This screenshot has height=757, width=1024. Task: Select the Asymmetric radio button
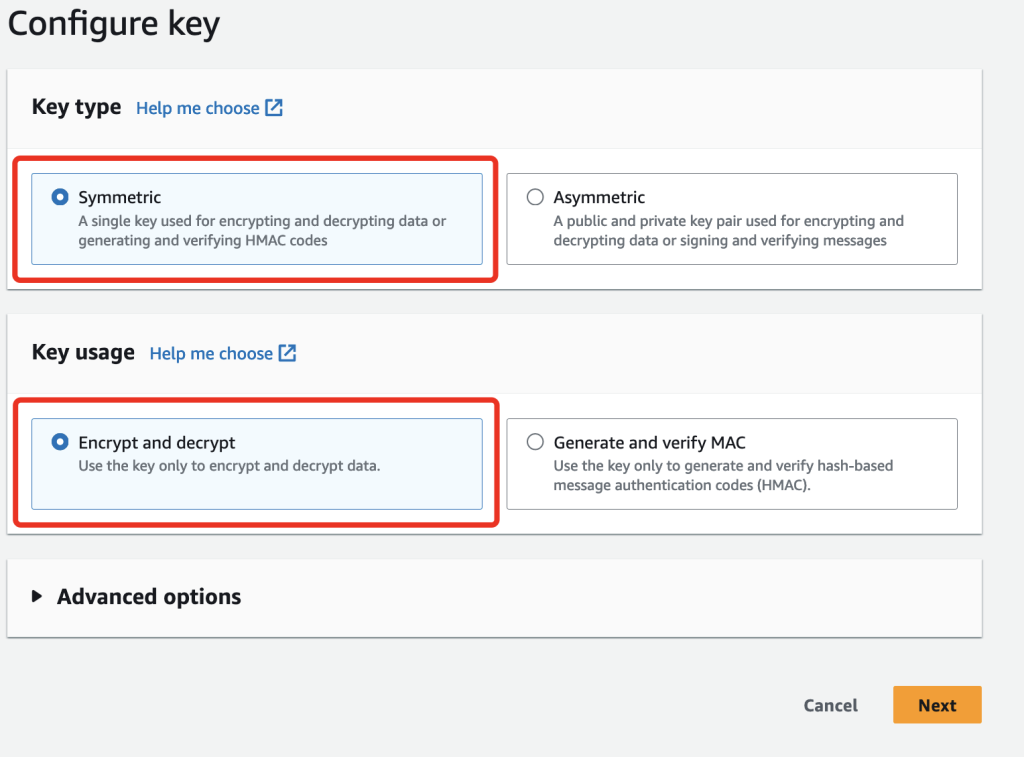[535, 197]
